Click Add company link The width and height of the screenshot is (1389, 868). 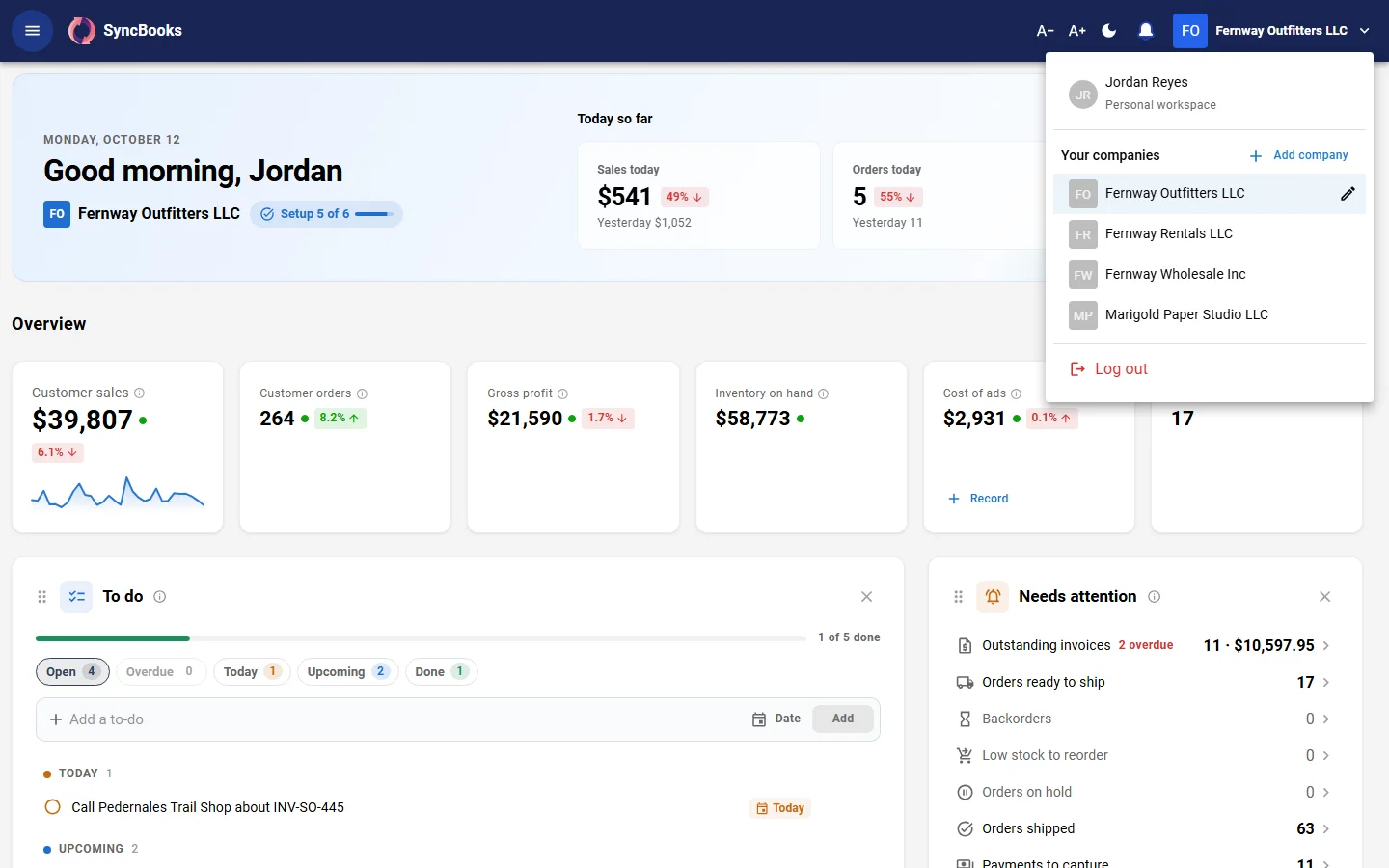coord(1299,155)
